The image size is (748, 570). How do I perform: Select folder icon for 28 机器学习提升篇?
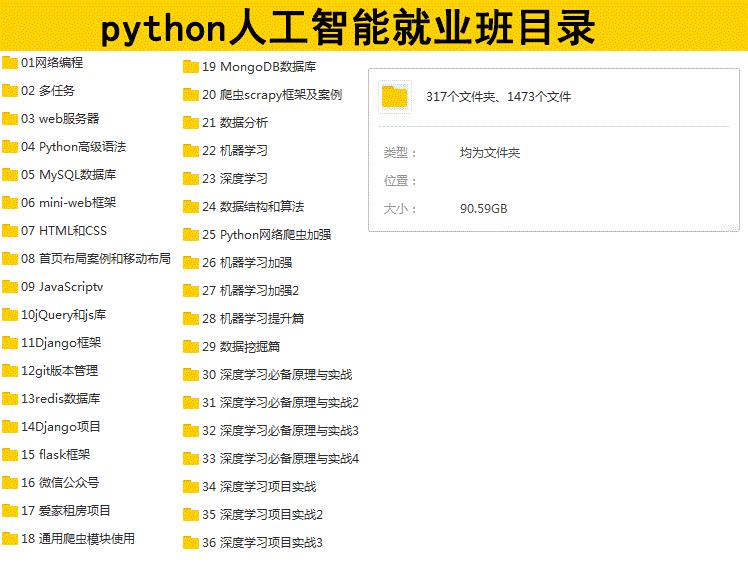point(191,319)
